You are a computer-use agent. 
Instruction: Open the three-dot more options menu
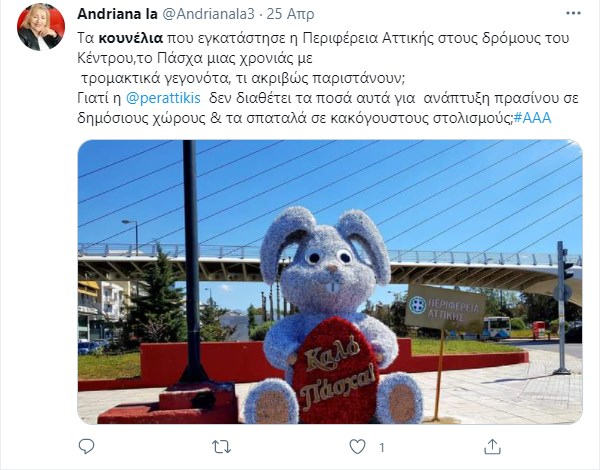pyautogui.click(x=573, y=13)
